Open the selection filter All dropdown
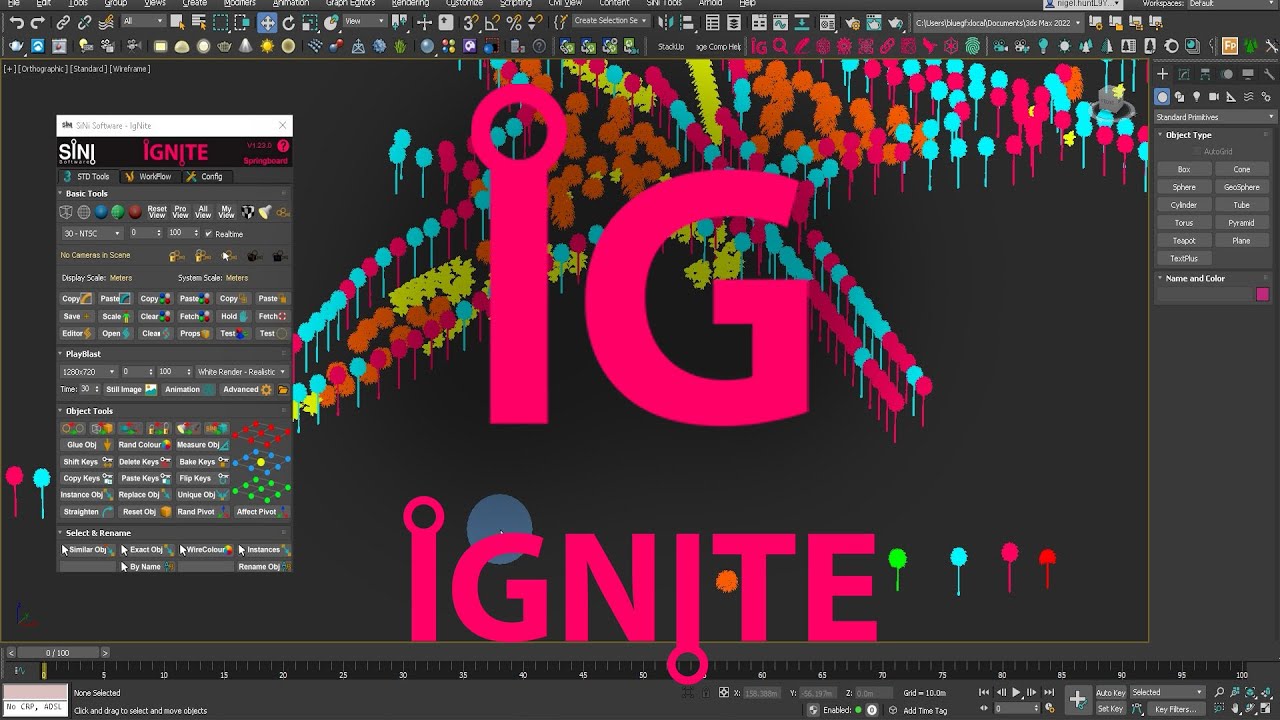The width and height of the screenshot is (1280, 720). pos(144,21)
